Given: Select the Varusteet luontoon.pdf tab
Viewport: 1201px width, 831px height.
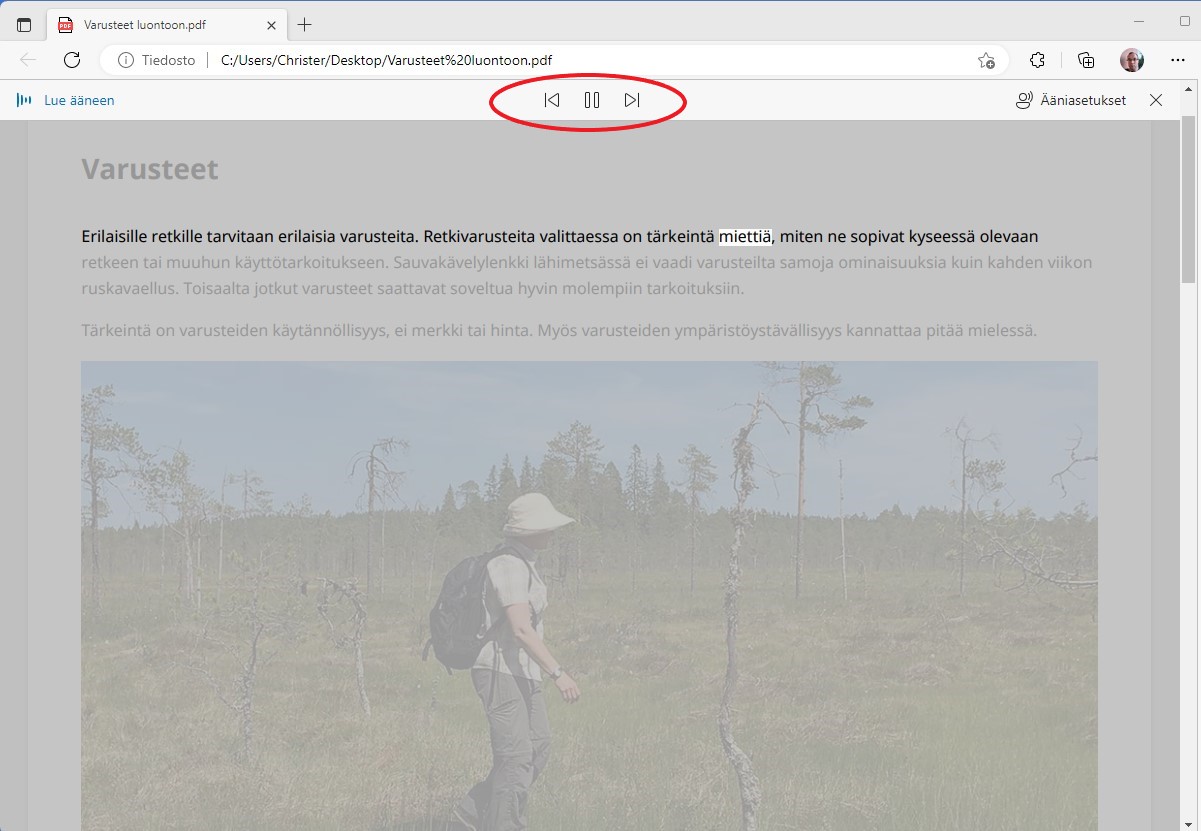Looking at the screenshot, I should 167,25.
